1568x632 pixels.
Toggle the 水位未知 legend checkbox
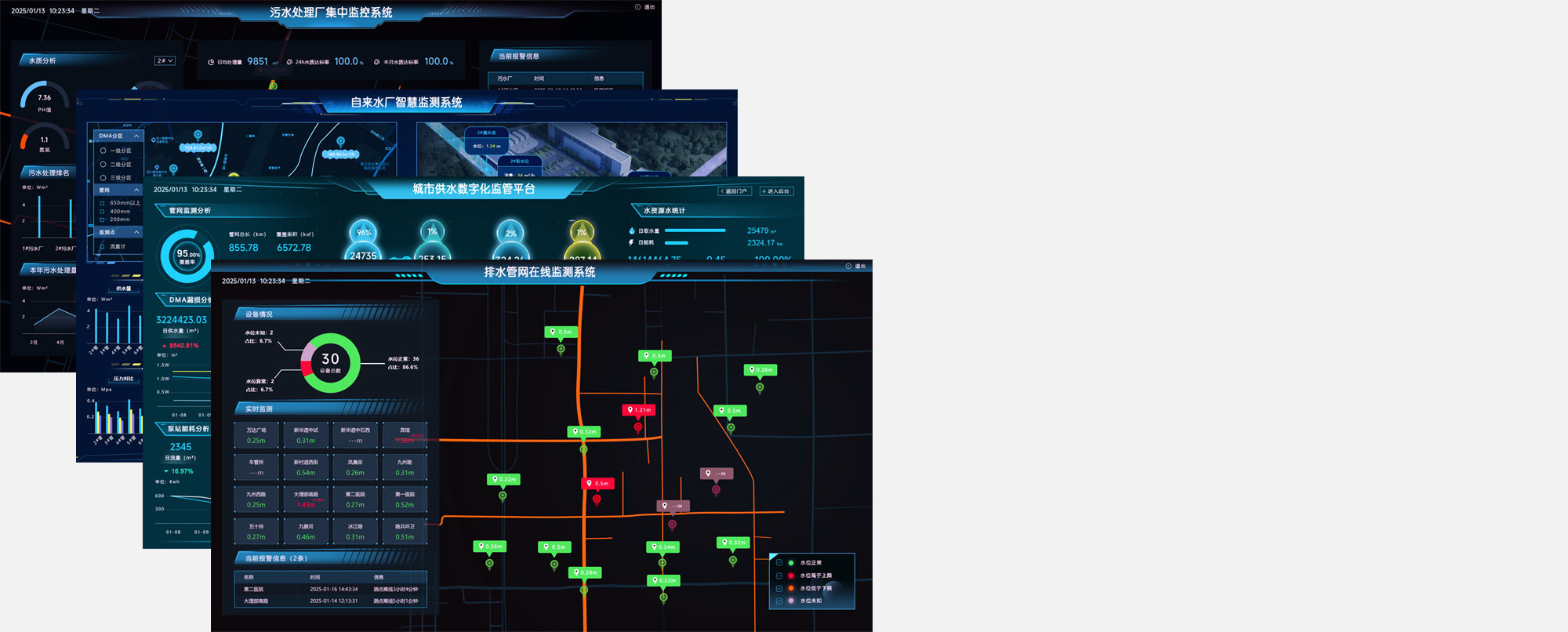[x=779, y=601]
